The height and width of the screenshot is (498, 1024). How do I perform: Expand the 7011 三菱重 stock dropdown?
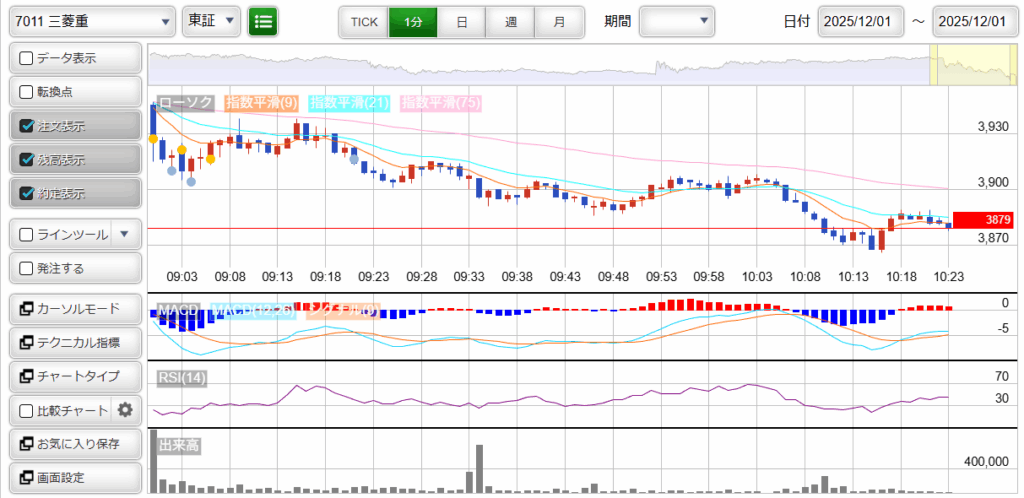(x=92, y=21)
